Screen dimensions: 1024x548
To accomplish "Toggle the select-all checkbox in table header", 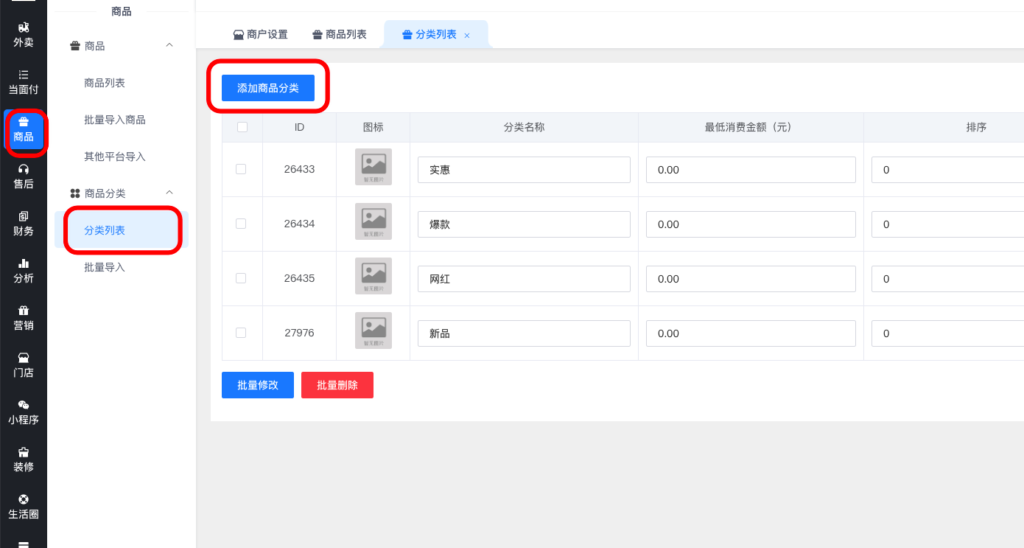I will (241, 127).
